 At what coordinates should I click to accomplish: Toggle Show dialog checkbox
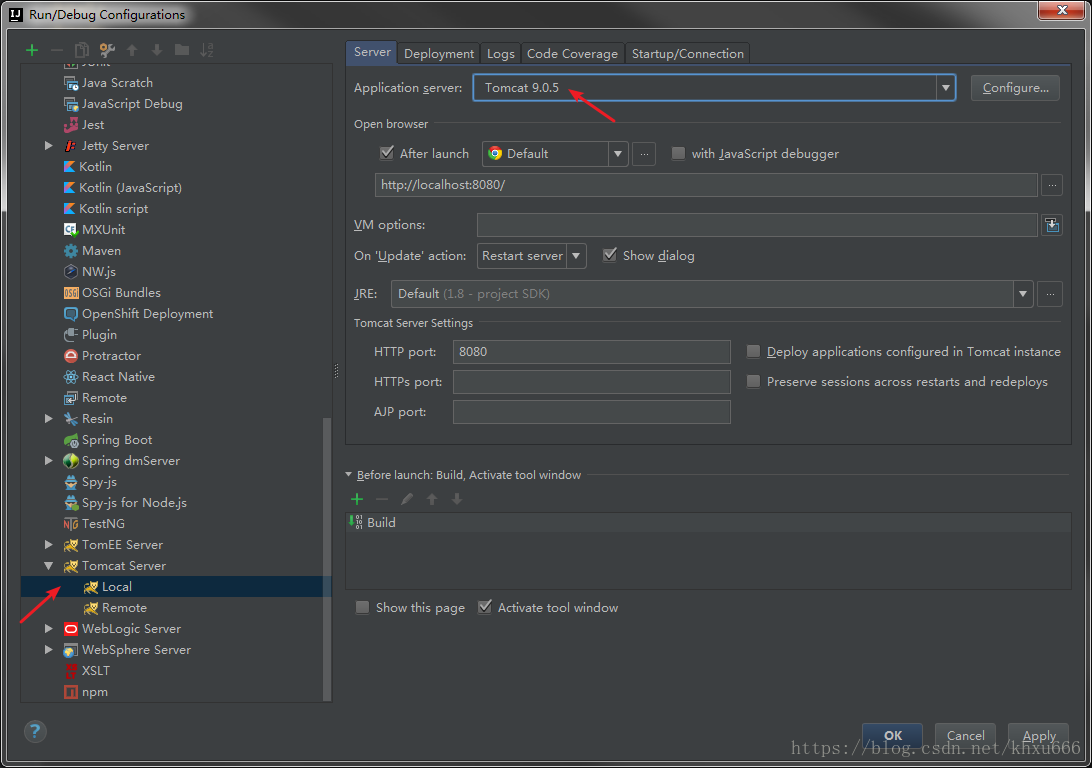[609, 255]
